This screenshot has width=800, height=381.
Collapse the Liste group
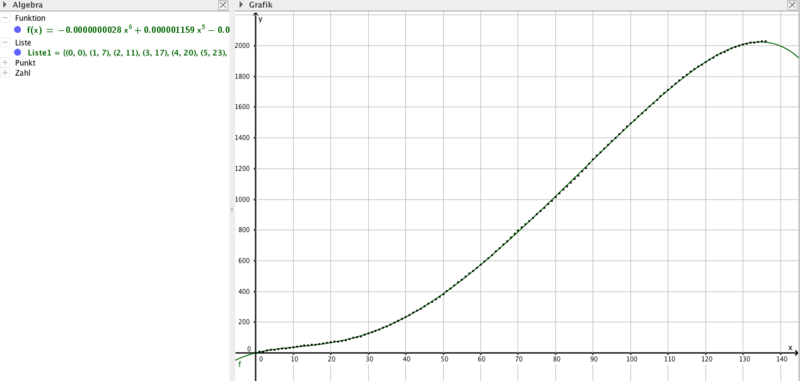[x=5, y=43]
